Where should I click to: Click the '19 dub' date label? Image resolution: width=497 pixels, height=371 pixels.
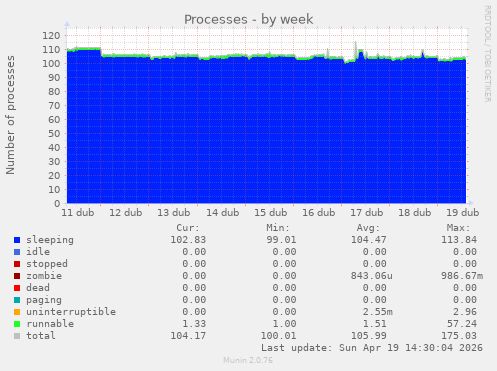click(463, 213)
